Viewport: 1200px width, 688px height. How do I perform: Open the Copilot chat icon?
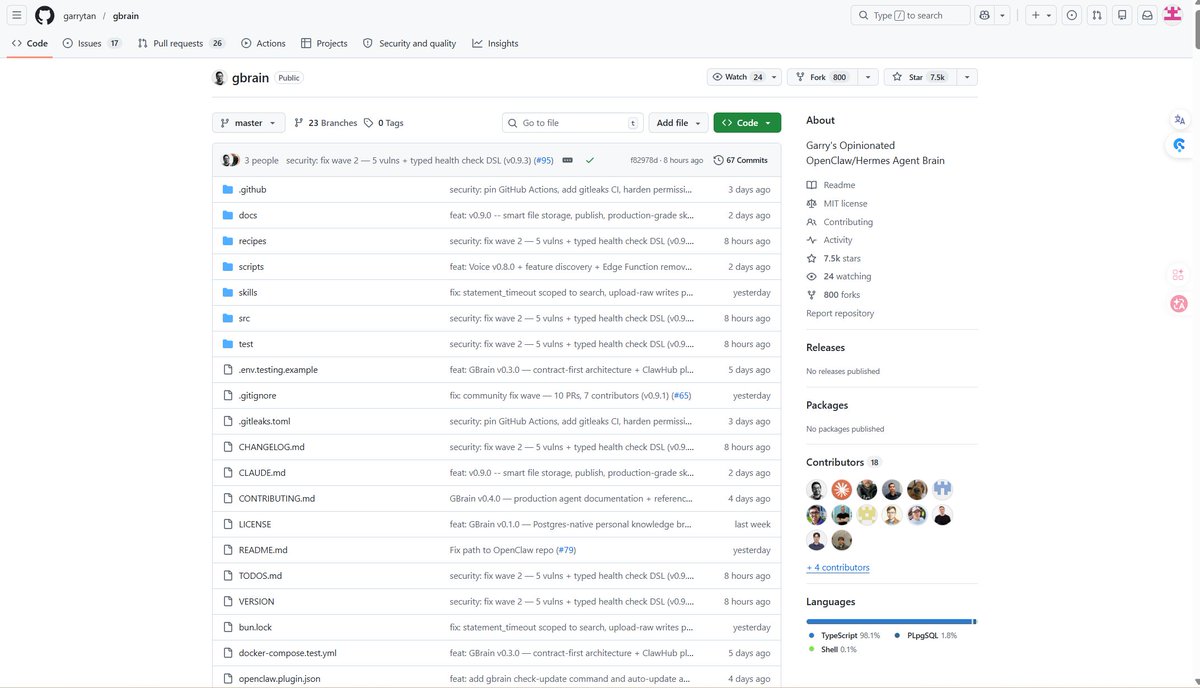point(985,15)
